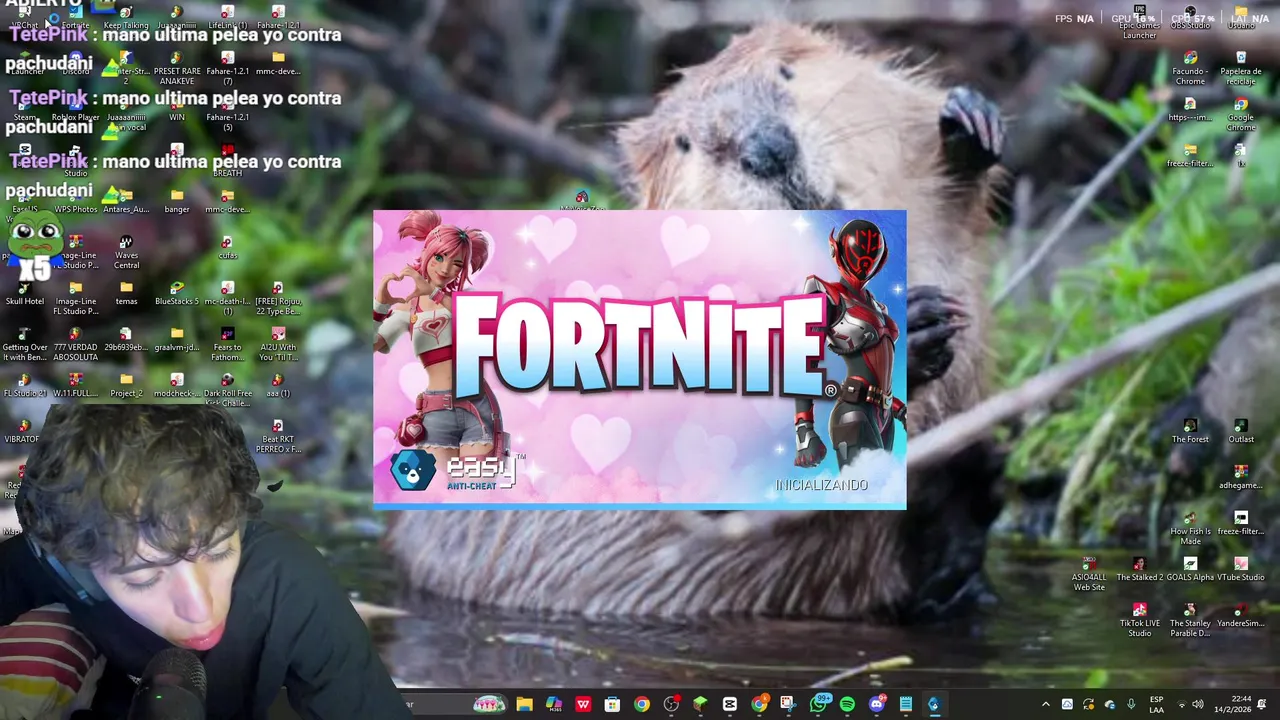Image resolution: width=1280 pixels, height=720 pixels.
Task: Open the Skull Hotel desktop shortcut
Action: (x=25, y=293)
